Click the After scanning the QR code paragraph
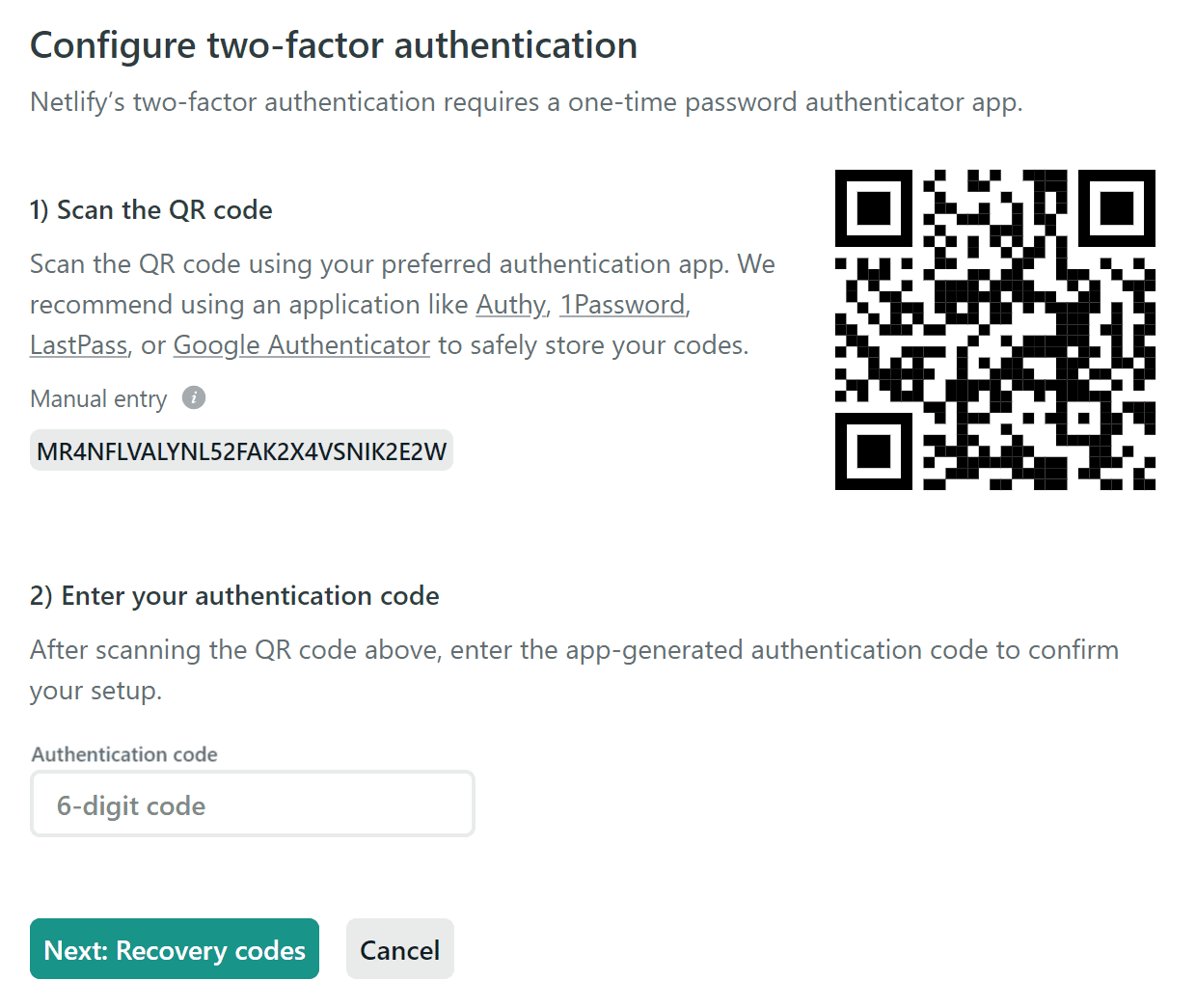Viewport: 1196px width, 1008px height. coord(574,650)
